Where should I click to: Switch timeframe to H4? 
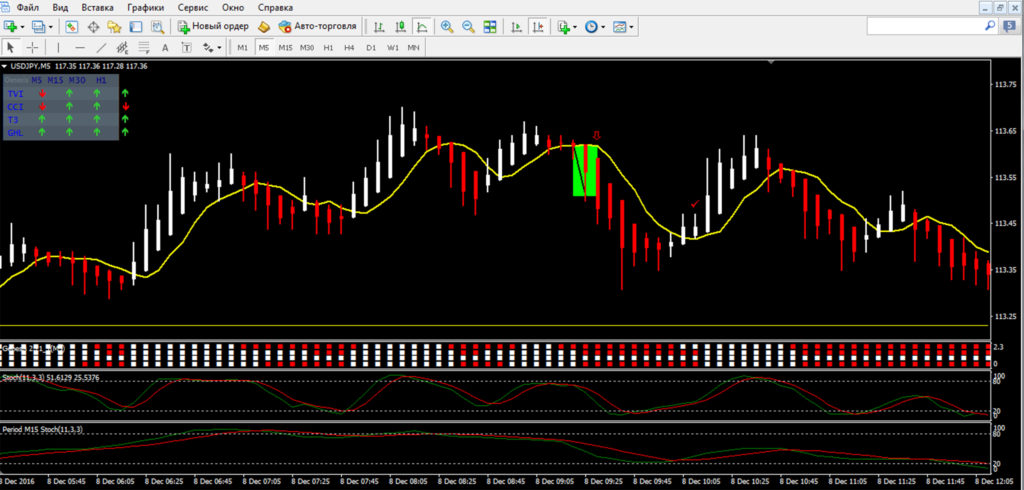pyautogui.click(x=349, y=48)
